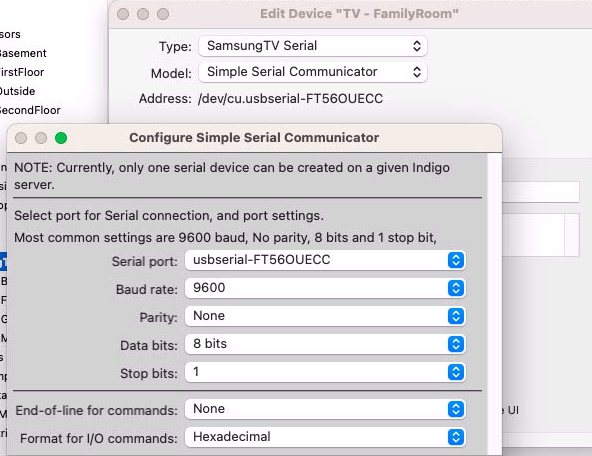The image size is (592, 456).
Task: Open the Type dropdown showing SamsungTV Serial
Action: click(313, 46)
